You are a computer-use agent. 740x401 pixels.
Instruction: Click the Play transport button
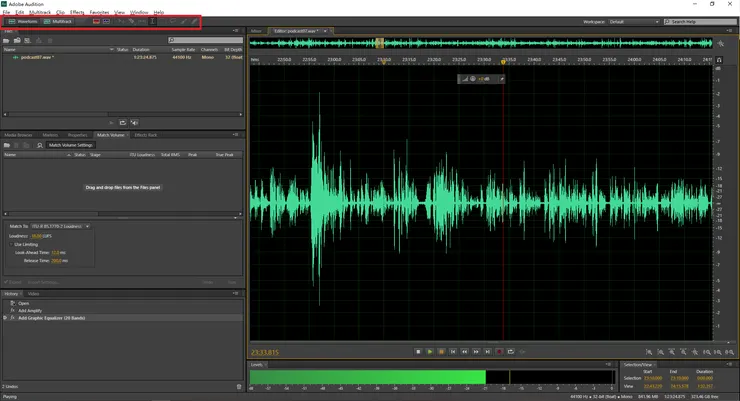(430, 352)
